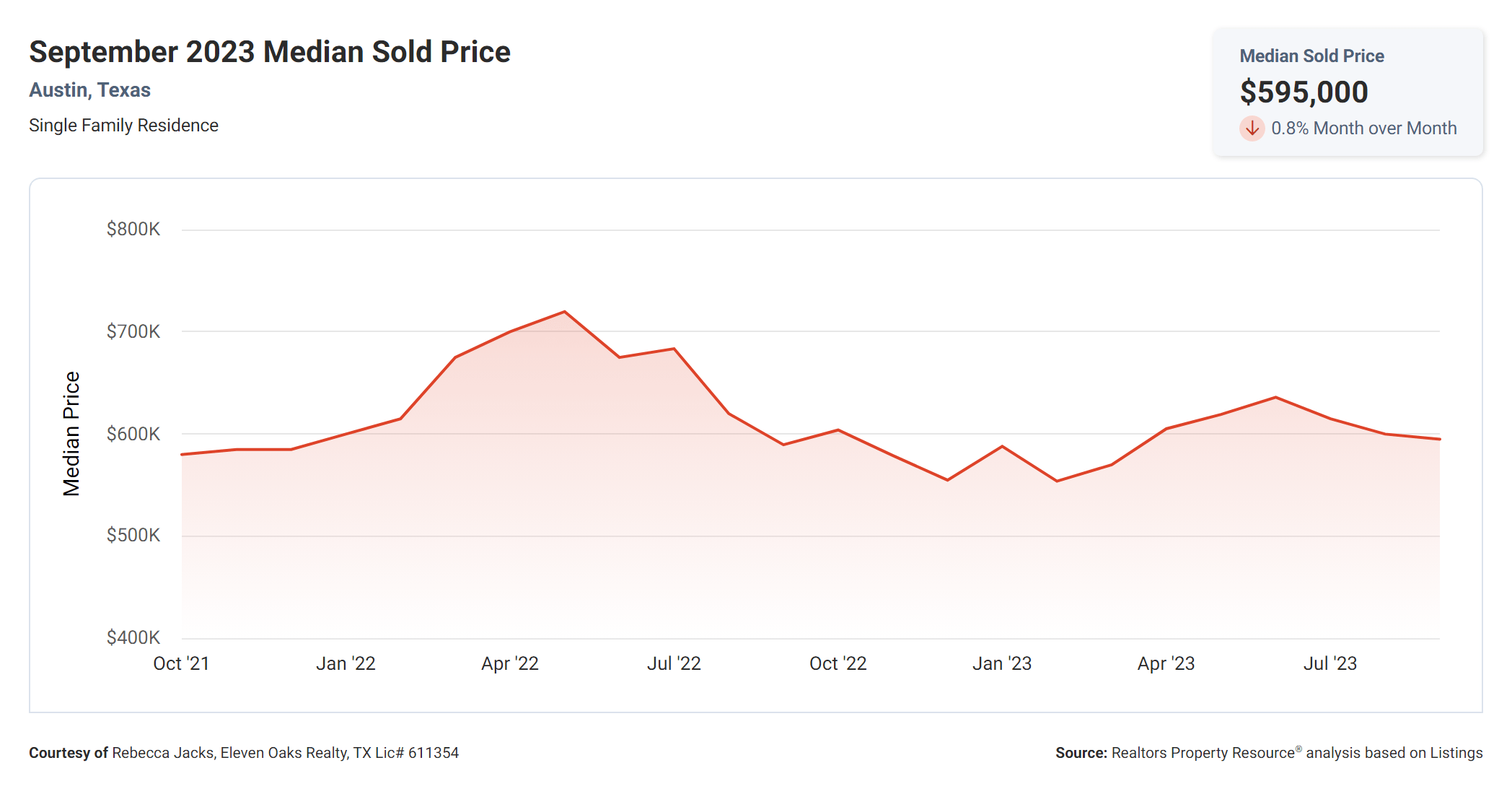1512x794 pixels.
Task: Click the "Realtors Property Resource" source text
Action: pos(1203,753)
